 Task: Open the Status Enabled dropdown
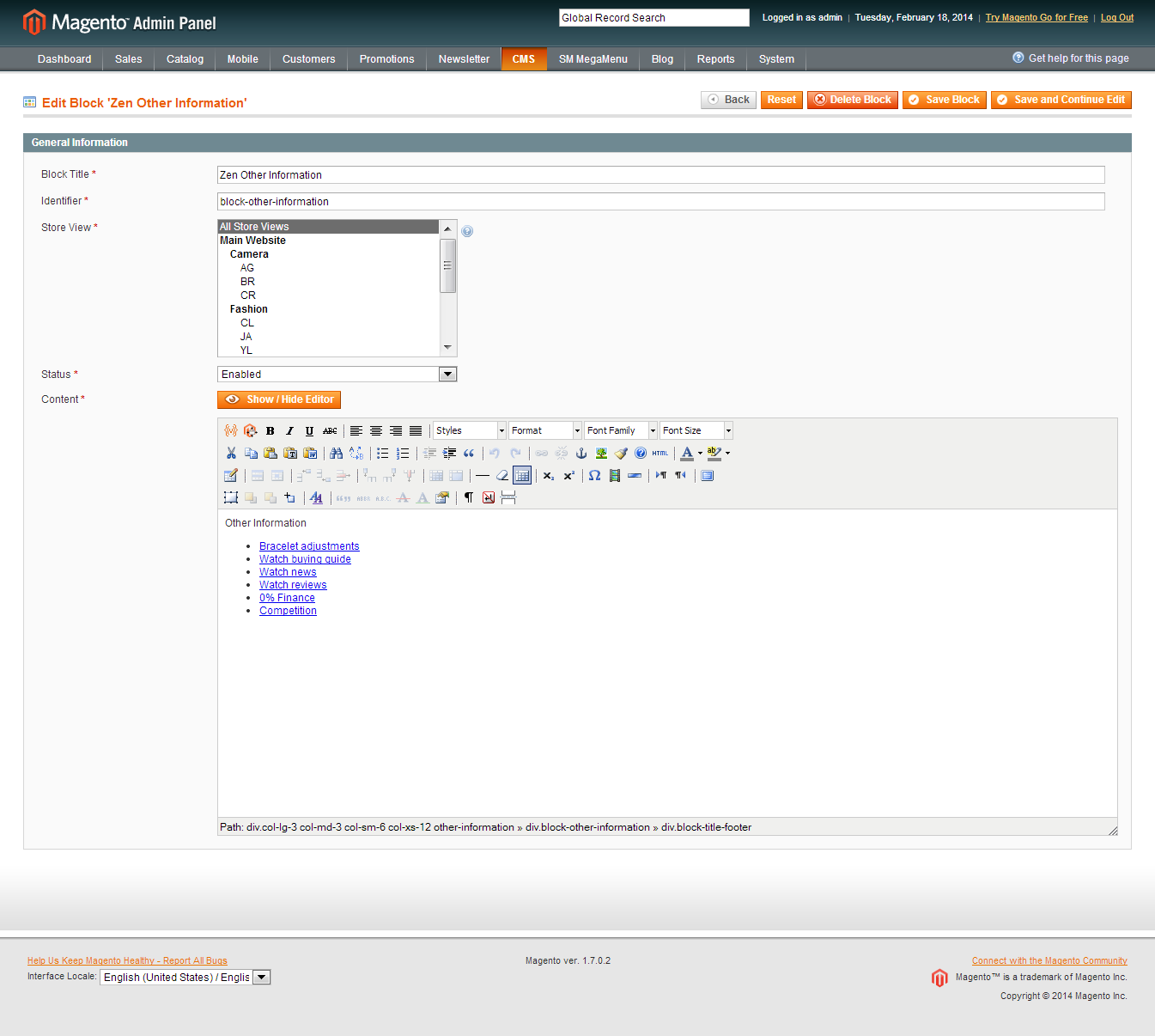pos(337,375)
